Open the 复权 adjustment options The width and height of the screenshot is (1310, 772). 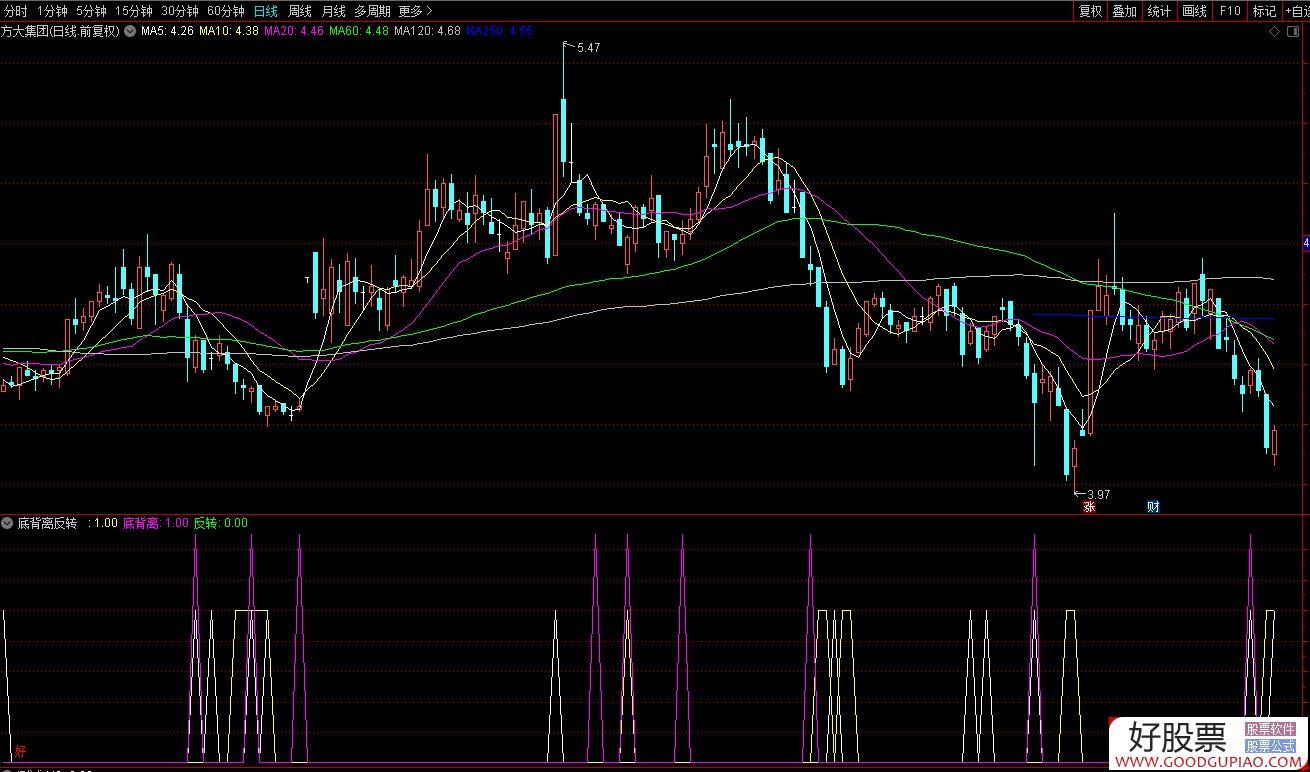coord(1090,11)
